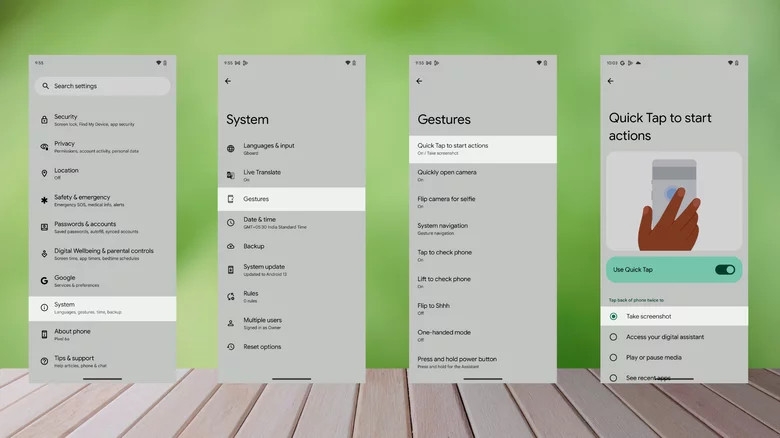Image resolution: width=780 pixels, height=438 pixels.
Task: Click the Search settings field
Action: point(102,86)
